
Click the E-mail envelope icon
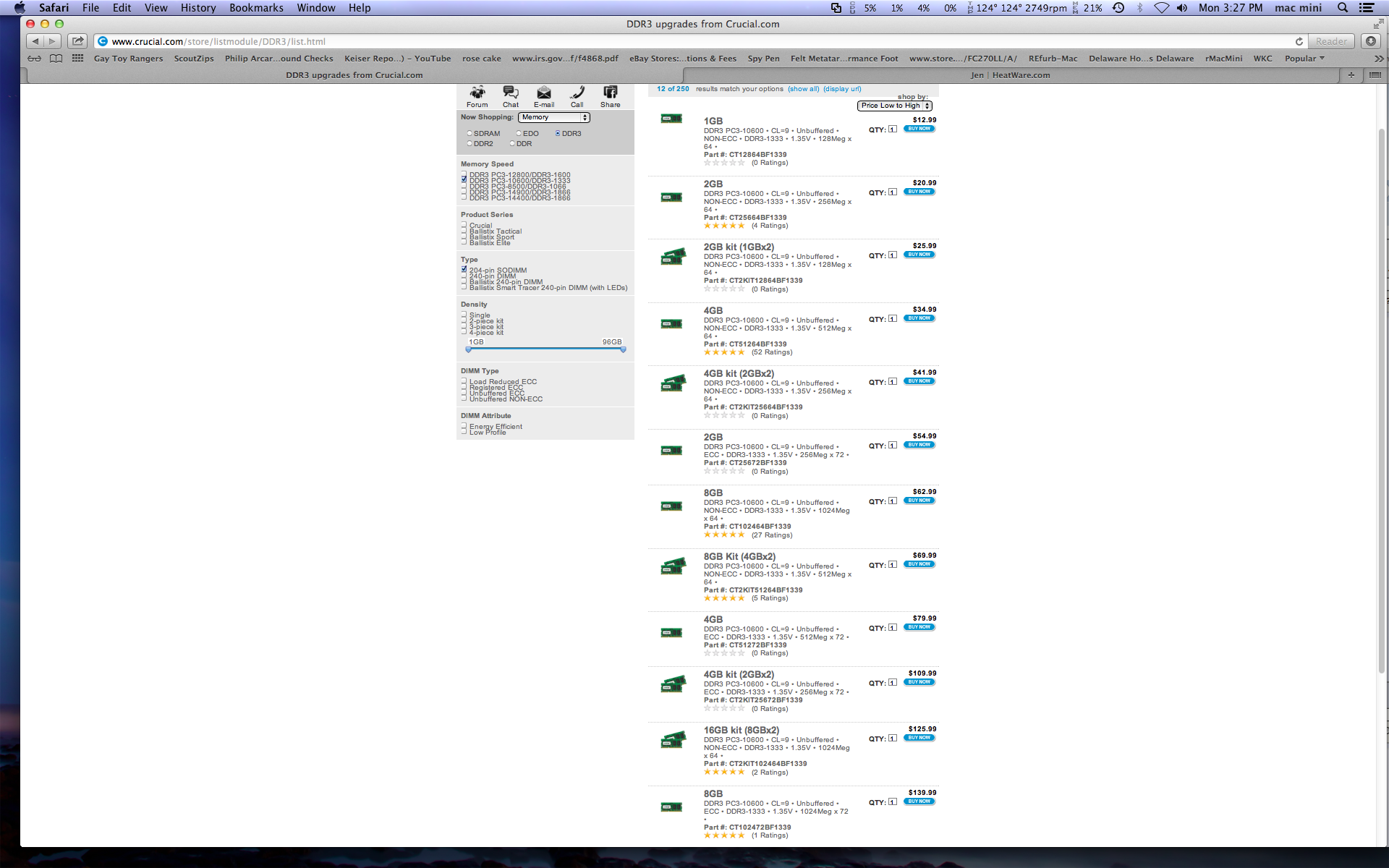tap(543, 93)
